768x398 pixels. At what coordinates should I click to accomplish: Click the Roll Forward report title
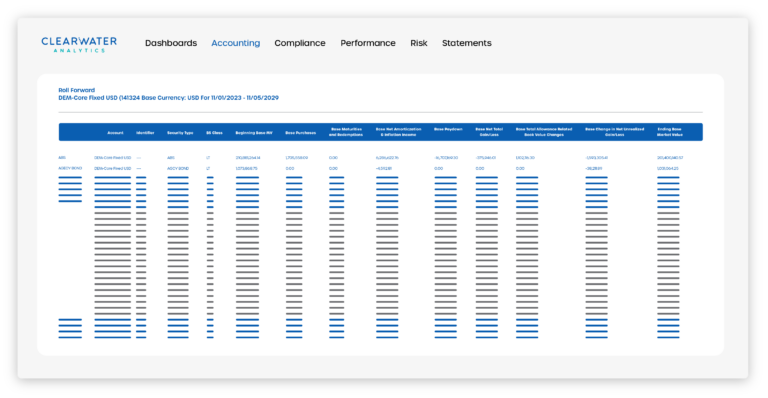76,90
